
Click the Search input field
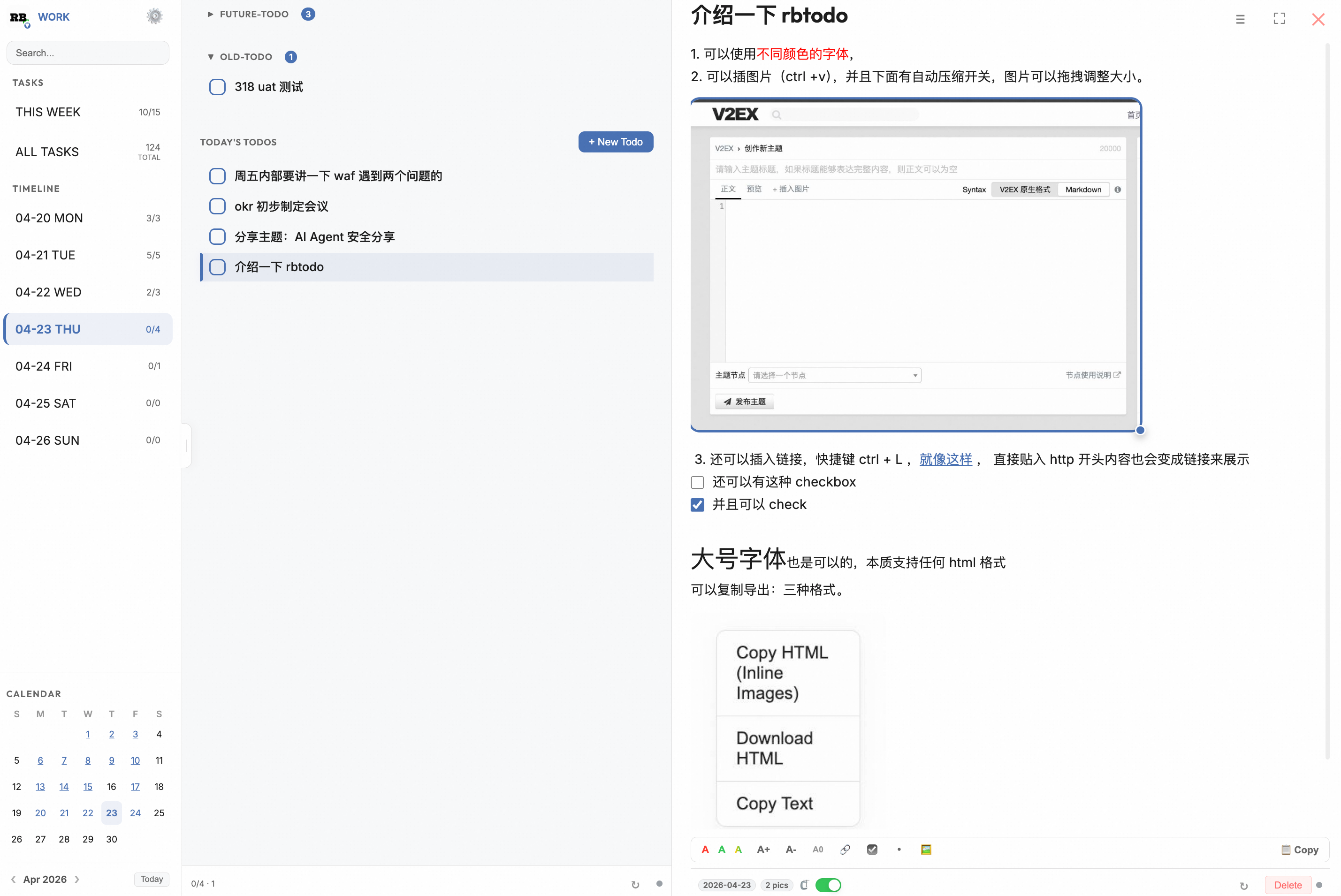[x=88, y=53]
